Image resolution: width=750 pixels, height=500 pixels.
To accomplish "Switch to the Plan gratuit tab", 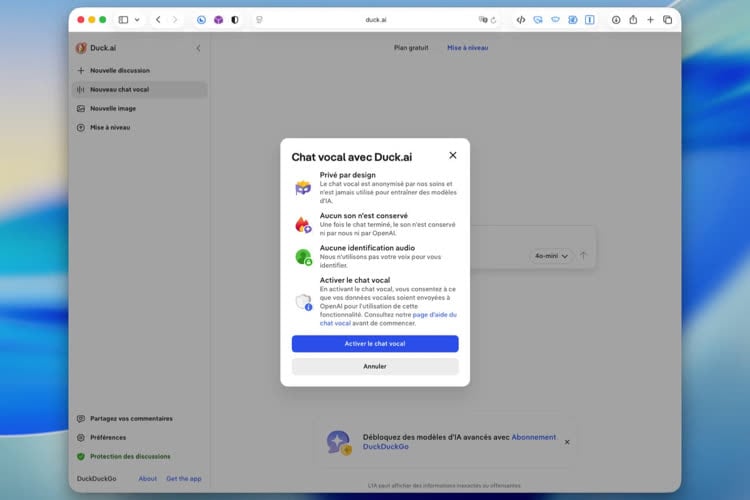I will (x=412, y=47).
